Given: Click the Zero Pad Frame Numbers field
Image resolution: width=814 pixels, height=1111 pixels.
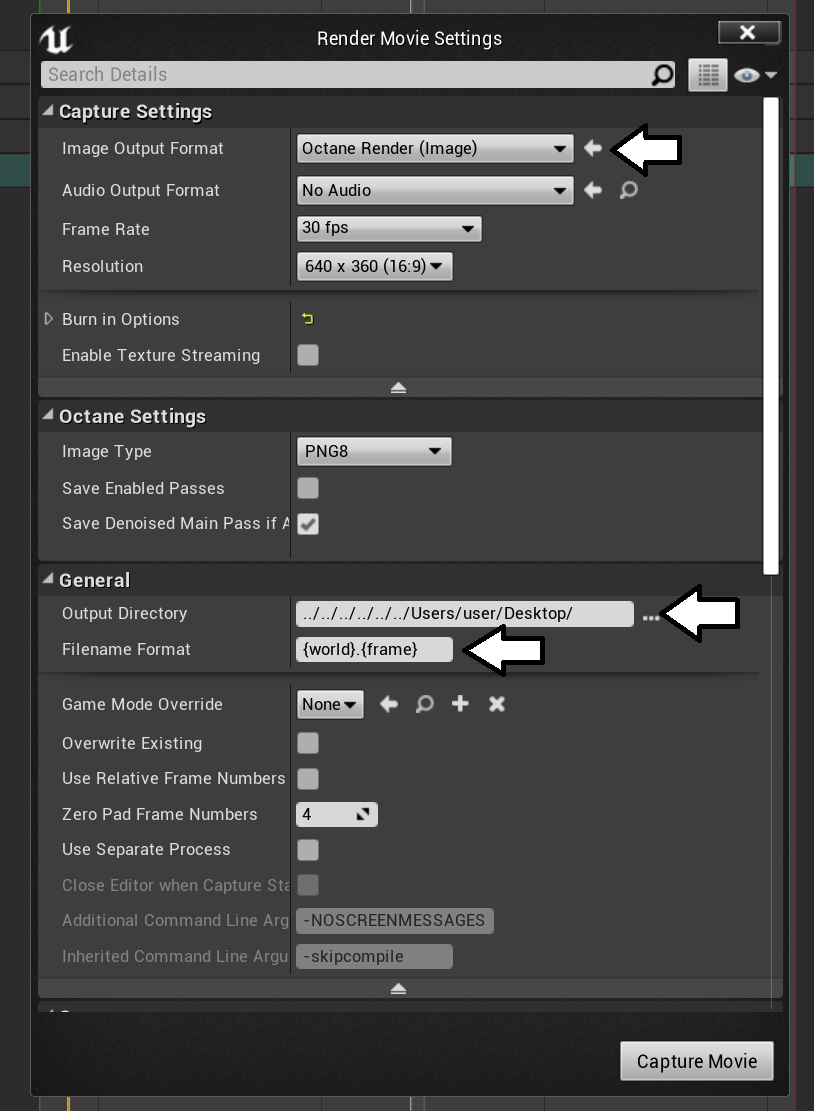Looking at the screenshot, I should tap(326, 814).
